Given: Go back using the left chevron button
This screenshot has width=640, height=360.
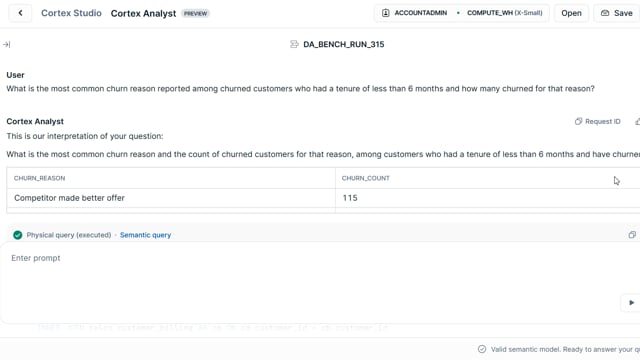Looking at the screenshot, I should pos(20,13).
